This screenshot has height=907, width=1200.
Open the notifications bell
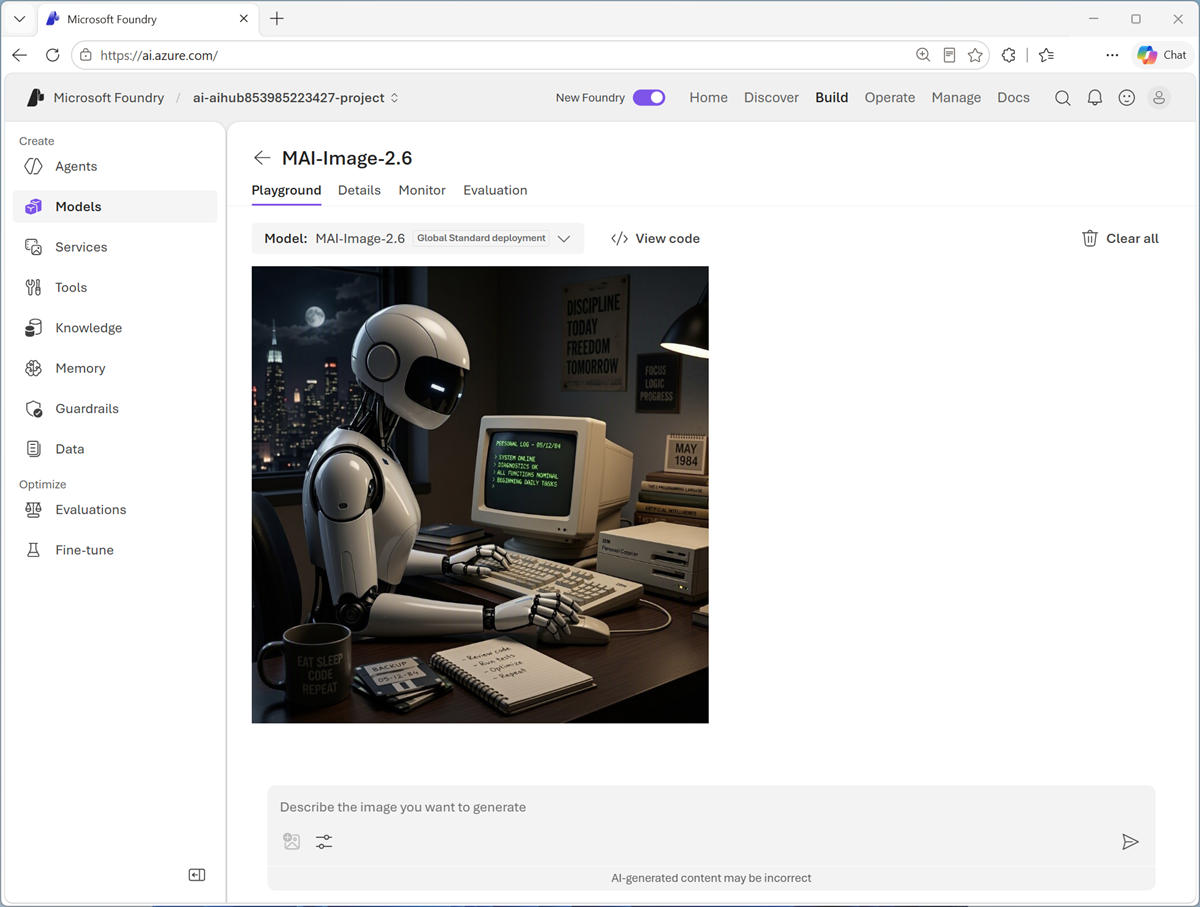[1095, 98]
